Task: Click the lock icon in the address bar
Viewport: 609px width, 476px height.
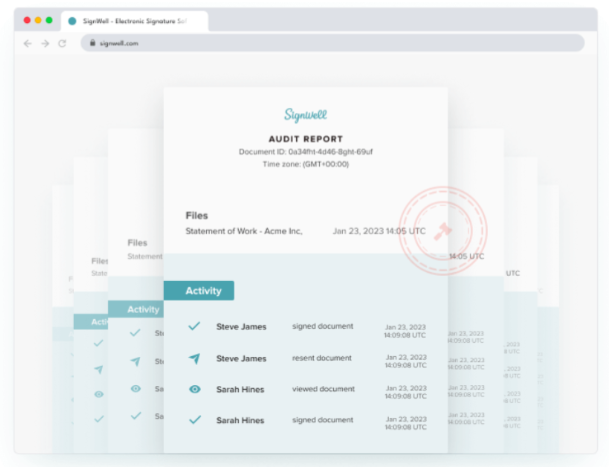Action: 92,43
